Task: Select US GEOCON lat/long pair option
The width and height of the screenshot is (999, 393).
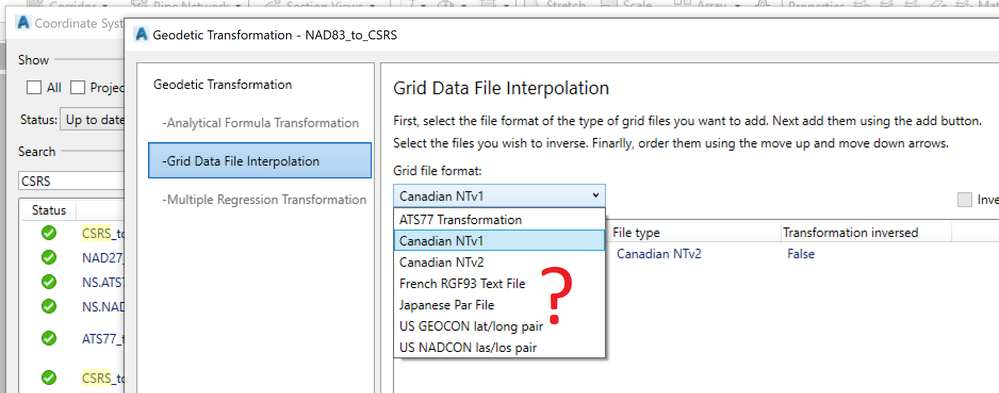Action: coord(499,327)
